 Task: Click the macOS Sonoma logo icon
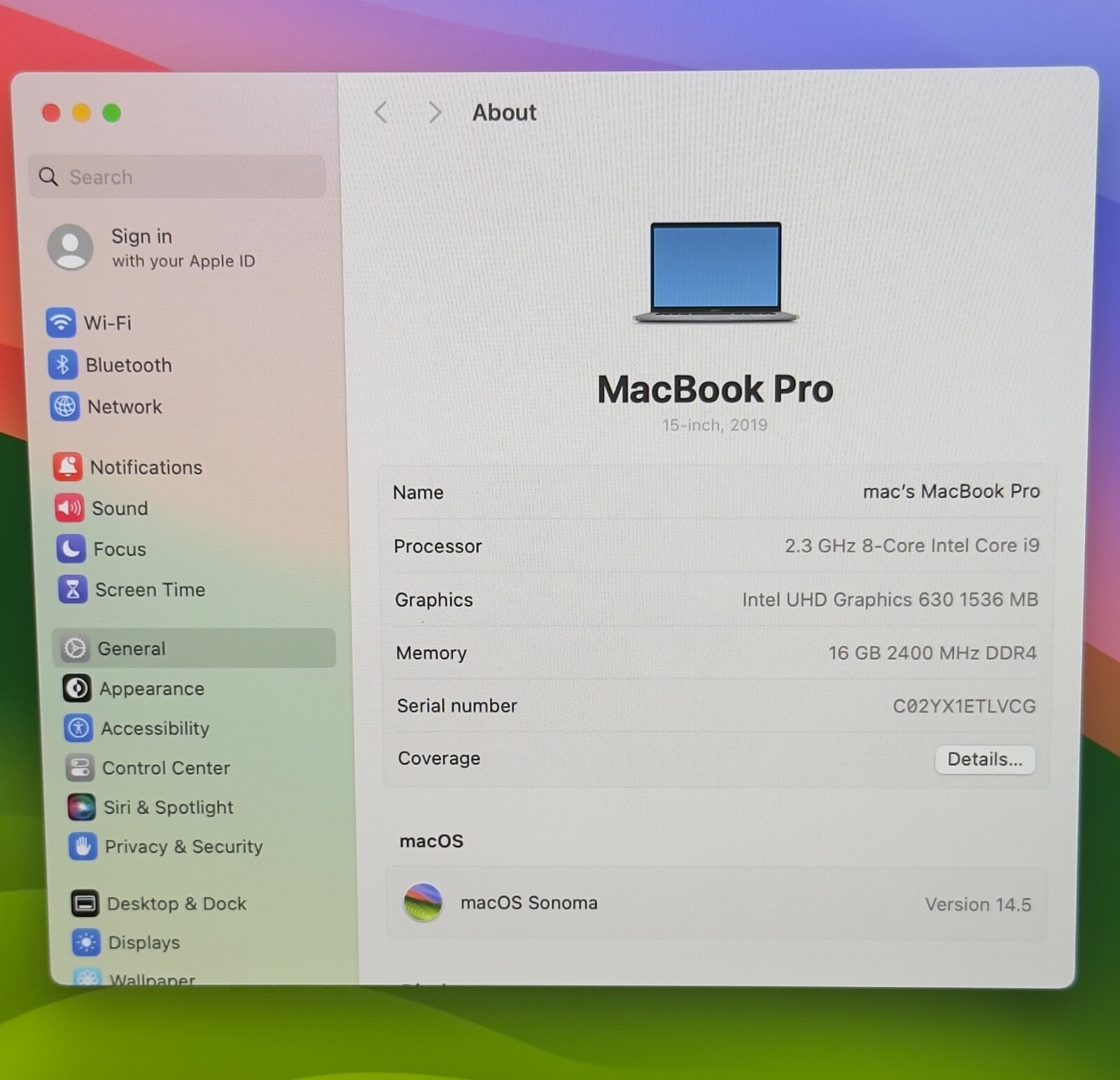[423, 902]
